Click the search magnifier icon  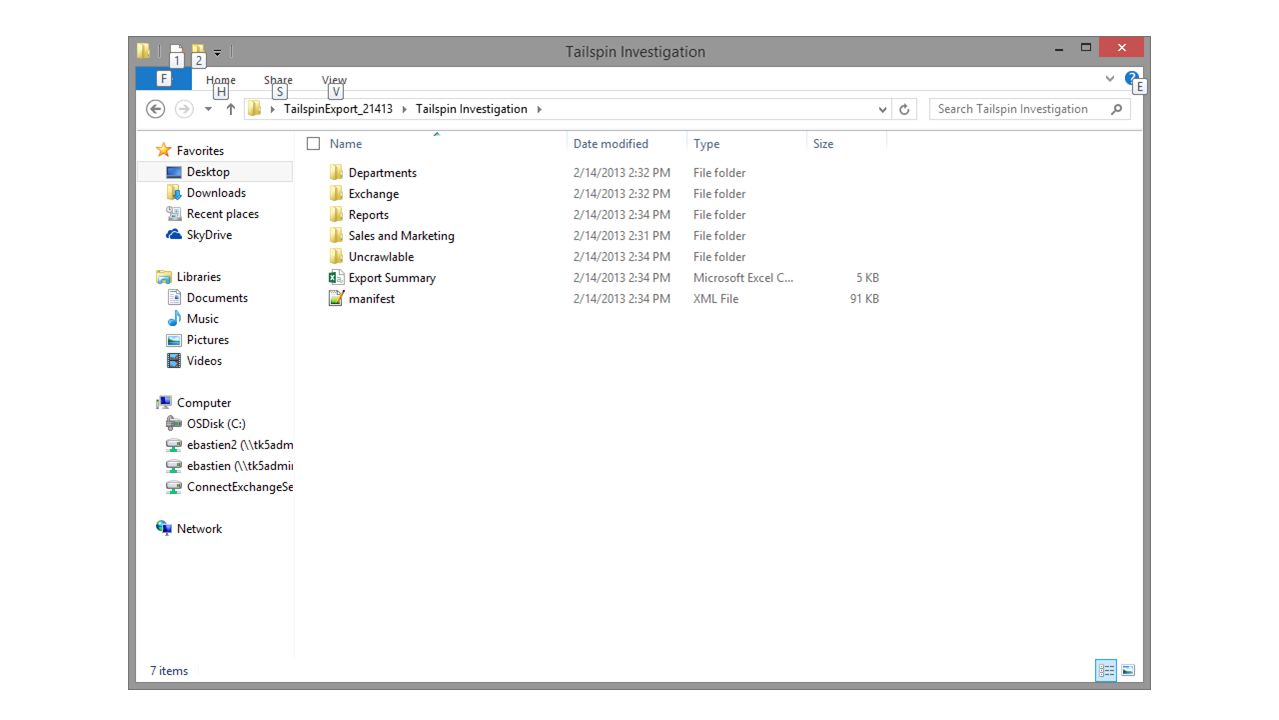(x=1117, y=109)
